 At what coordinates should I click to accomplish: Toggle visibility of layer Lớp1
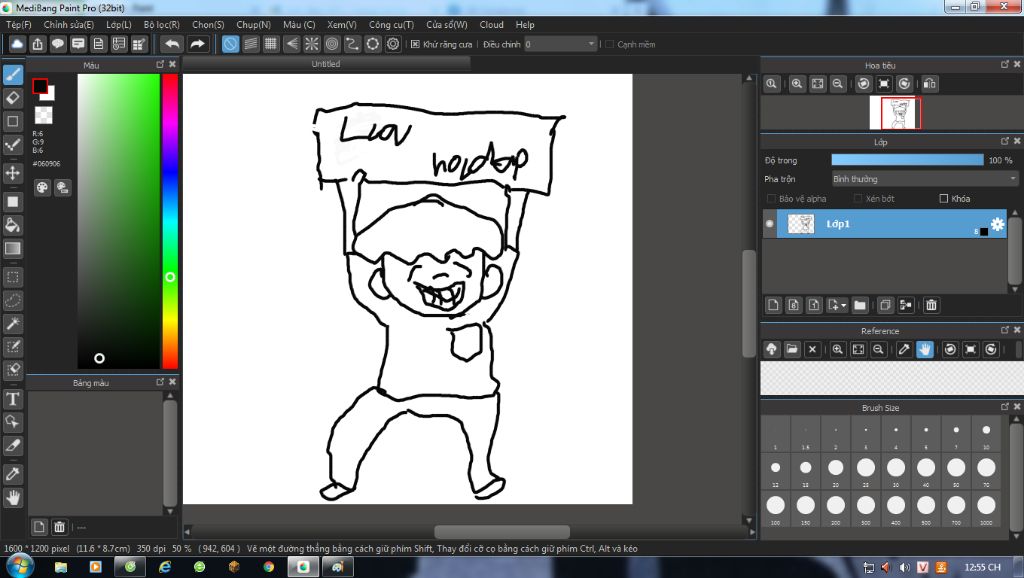pos(769,224)
